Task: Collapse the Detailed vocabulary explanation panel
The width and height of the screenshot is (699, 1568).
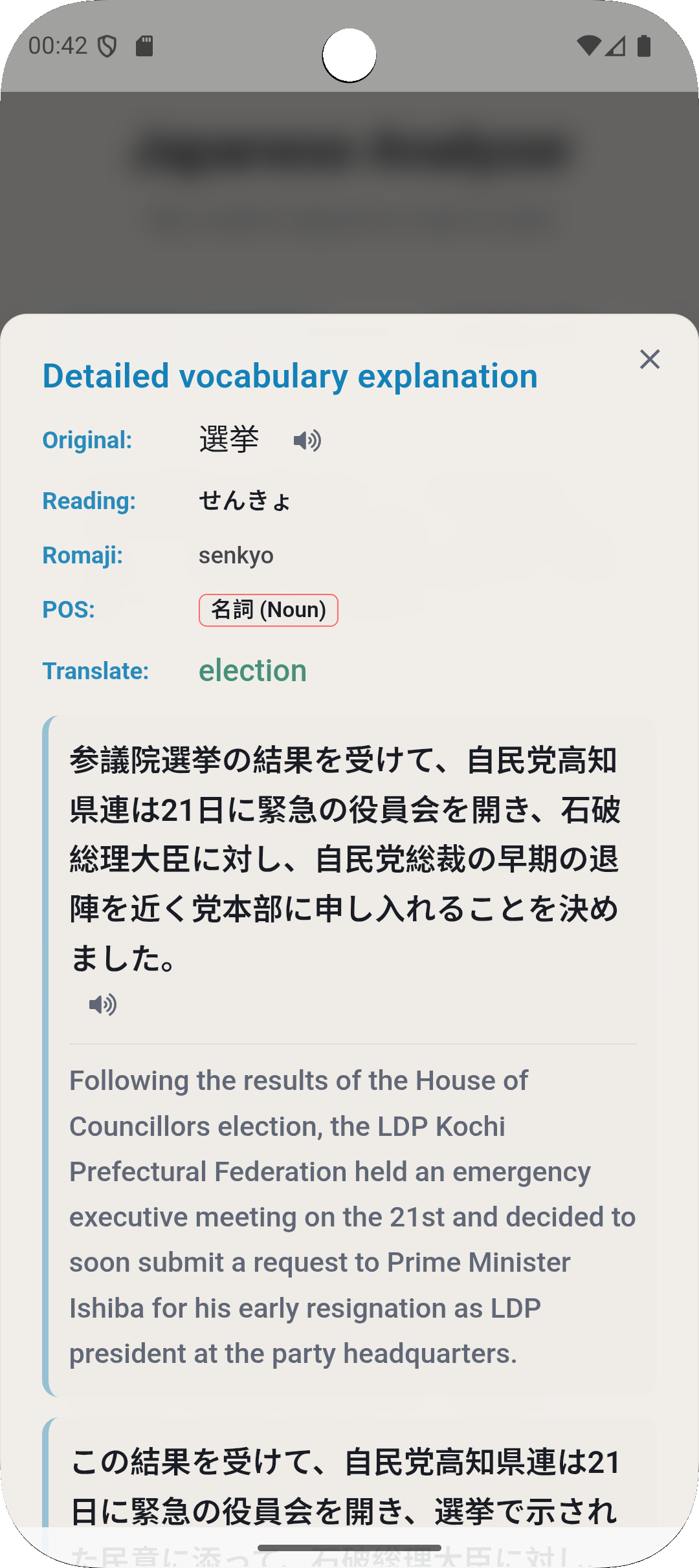Action: [x=650, y=360]
